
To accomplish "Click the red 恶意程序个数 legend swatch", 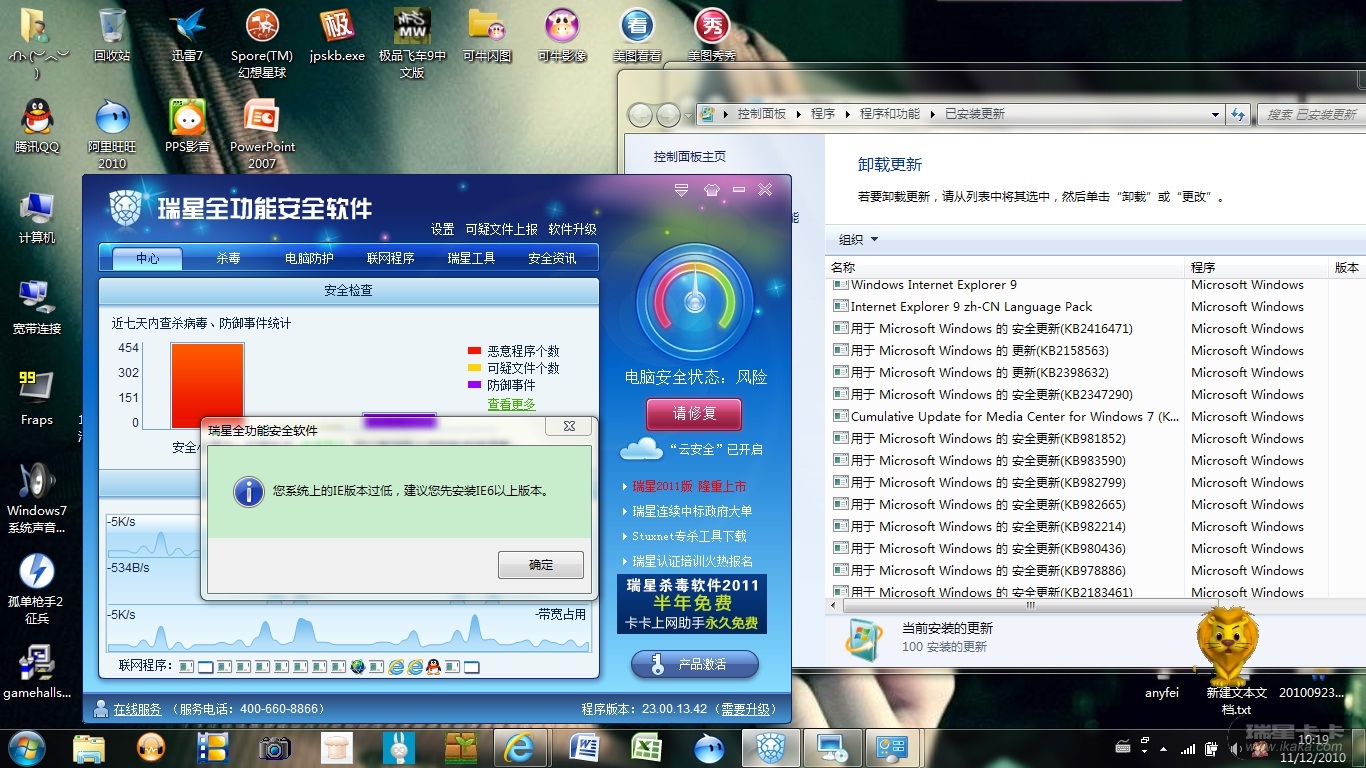I will (x=474, y=351).
